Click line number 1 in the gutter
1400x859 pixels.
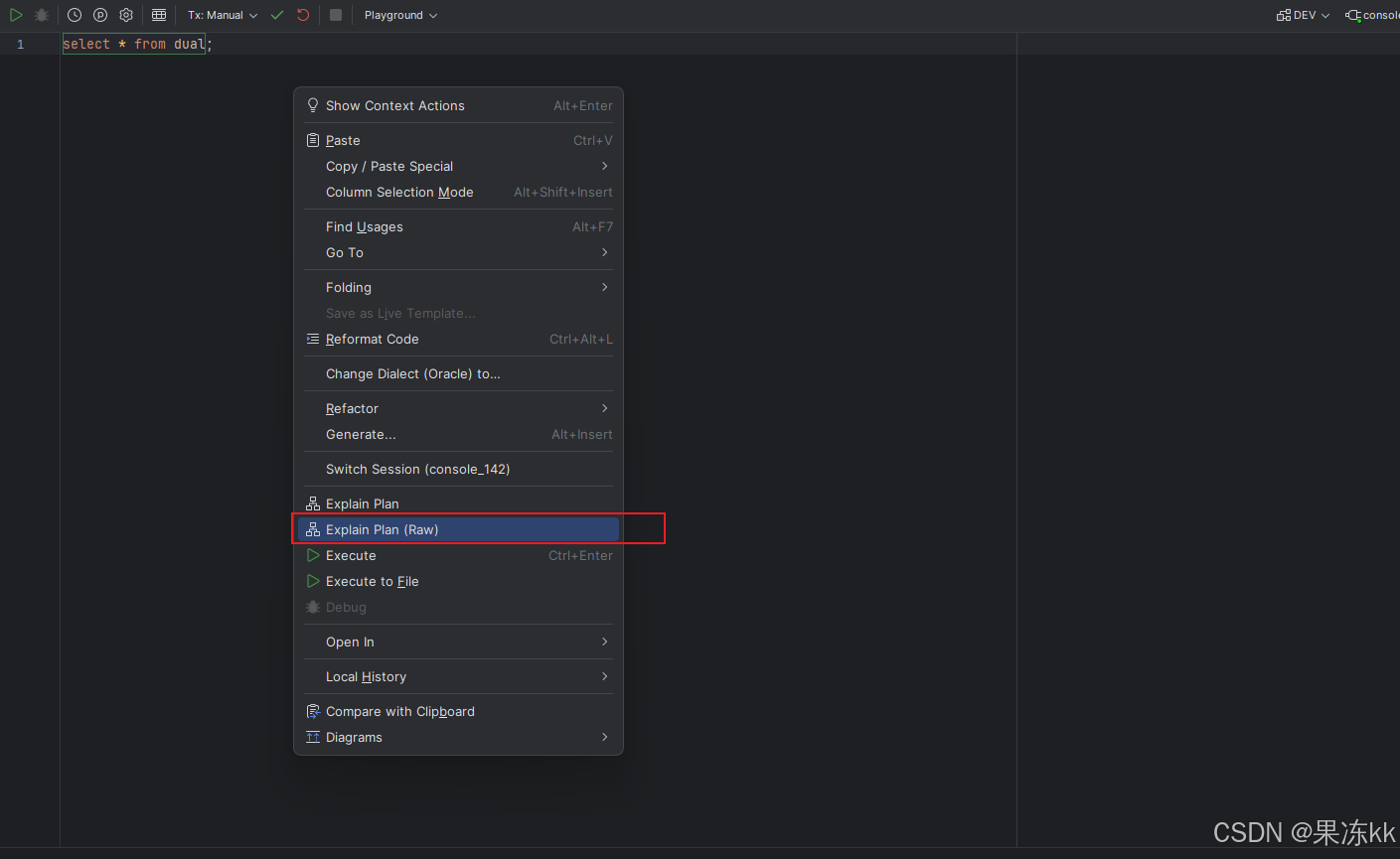20,44
